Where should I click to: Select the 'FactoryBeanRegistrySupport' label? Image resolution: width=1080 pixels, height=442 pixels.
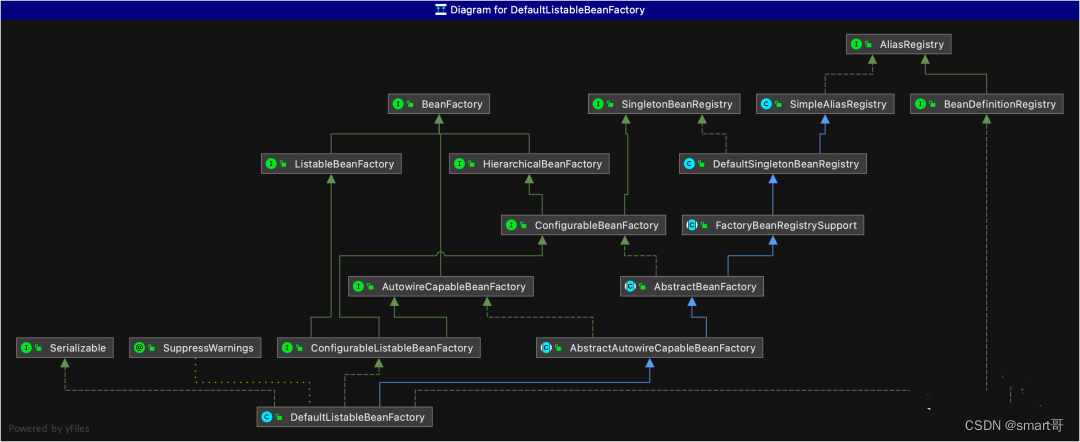pyautogui.click(x=785, y=225)
